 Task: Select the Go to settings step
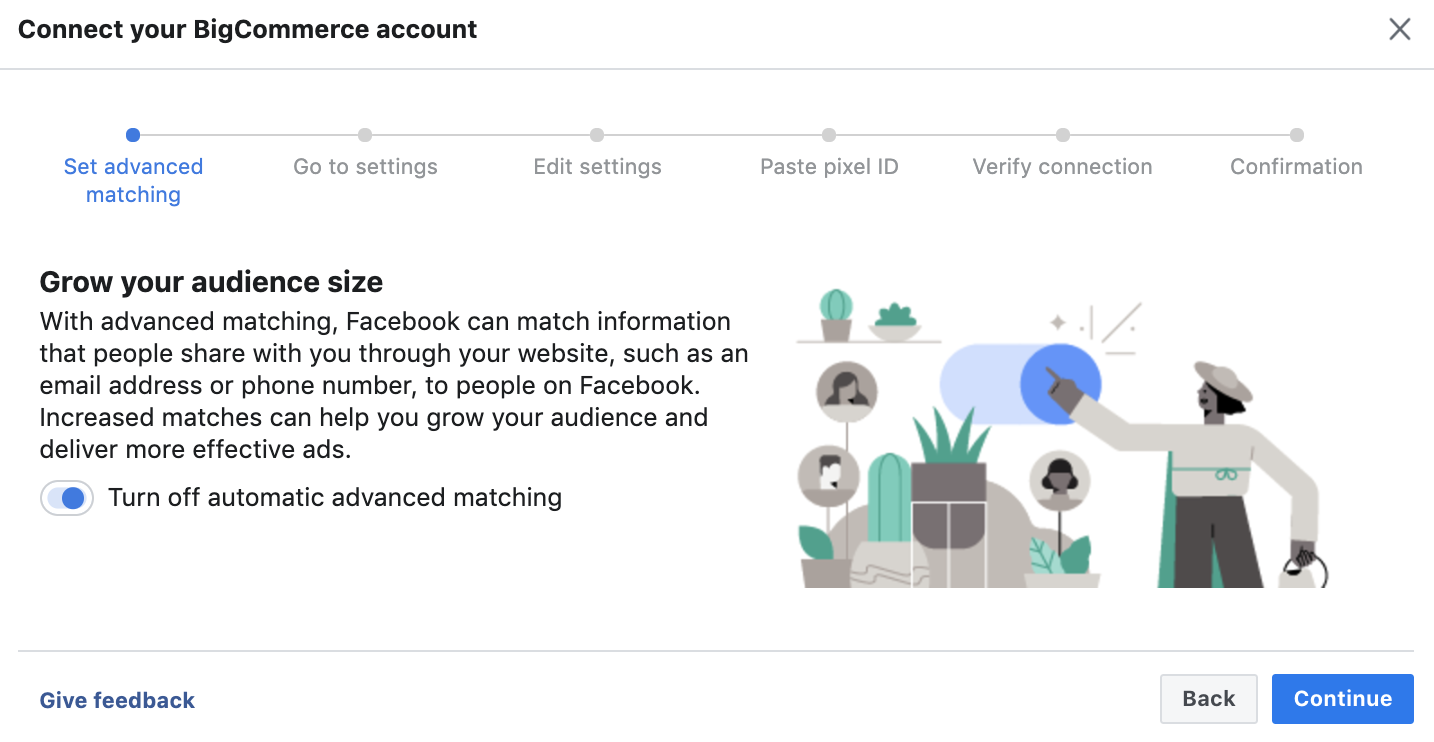pyautogui.click(x=365, y=167)
